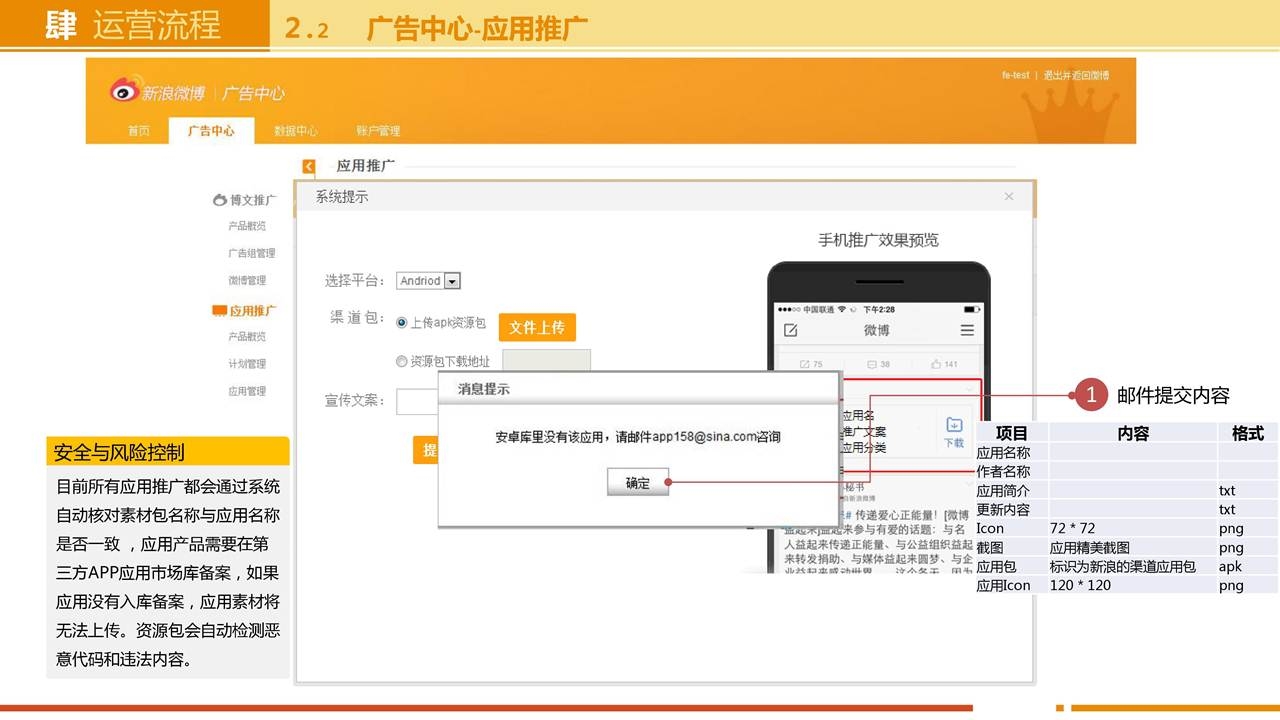Tap the compose icon in phone preview
The width and height of the screenshot is (1280, 720).
point(790,330)
